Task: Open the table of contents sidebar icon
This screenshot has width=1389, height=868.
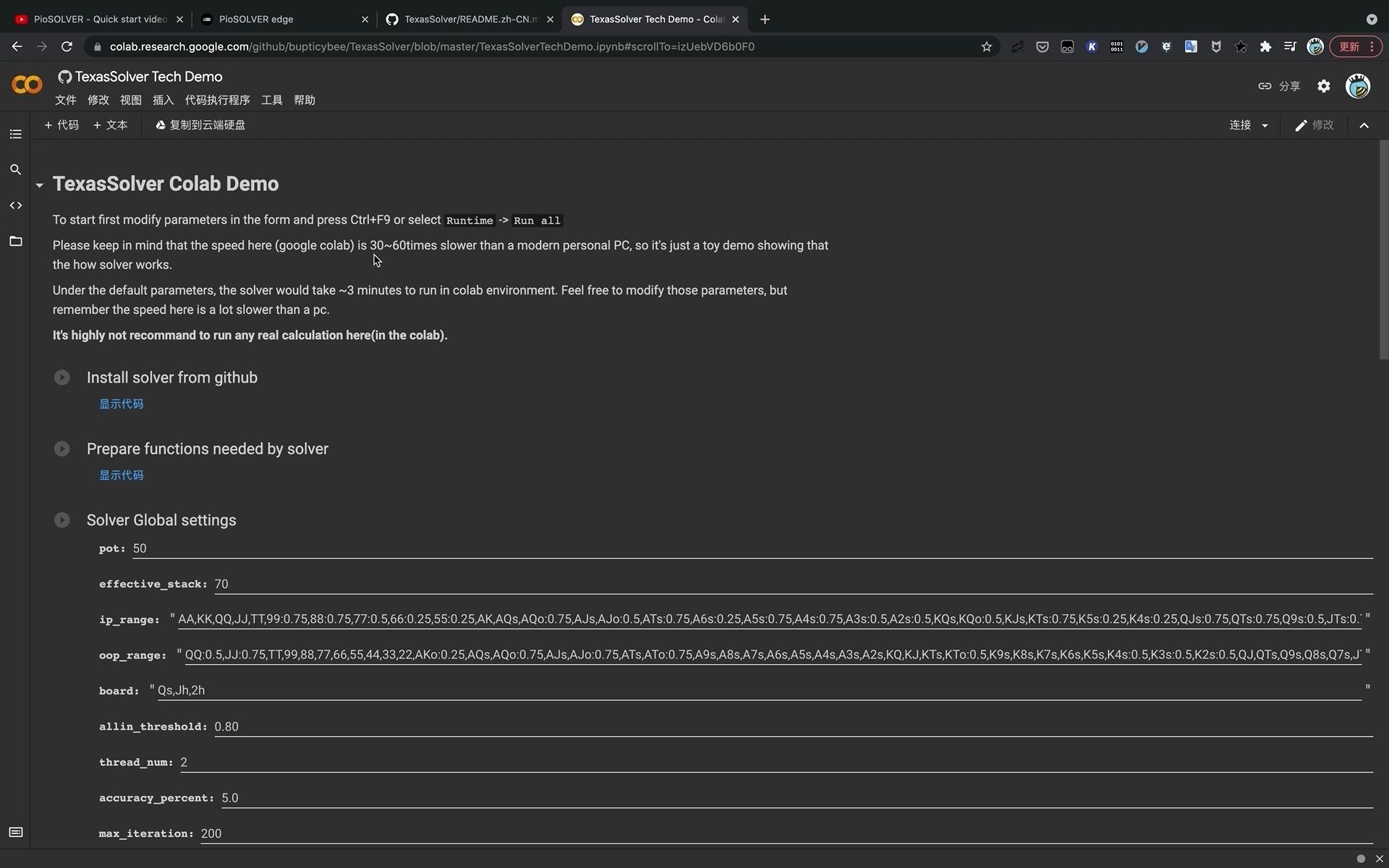Action: coord(15,135)
